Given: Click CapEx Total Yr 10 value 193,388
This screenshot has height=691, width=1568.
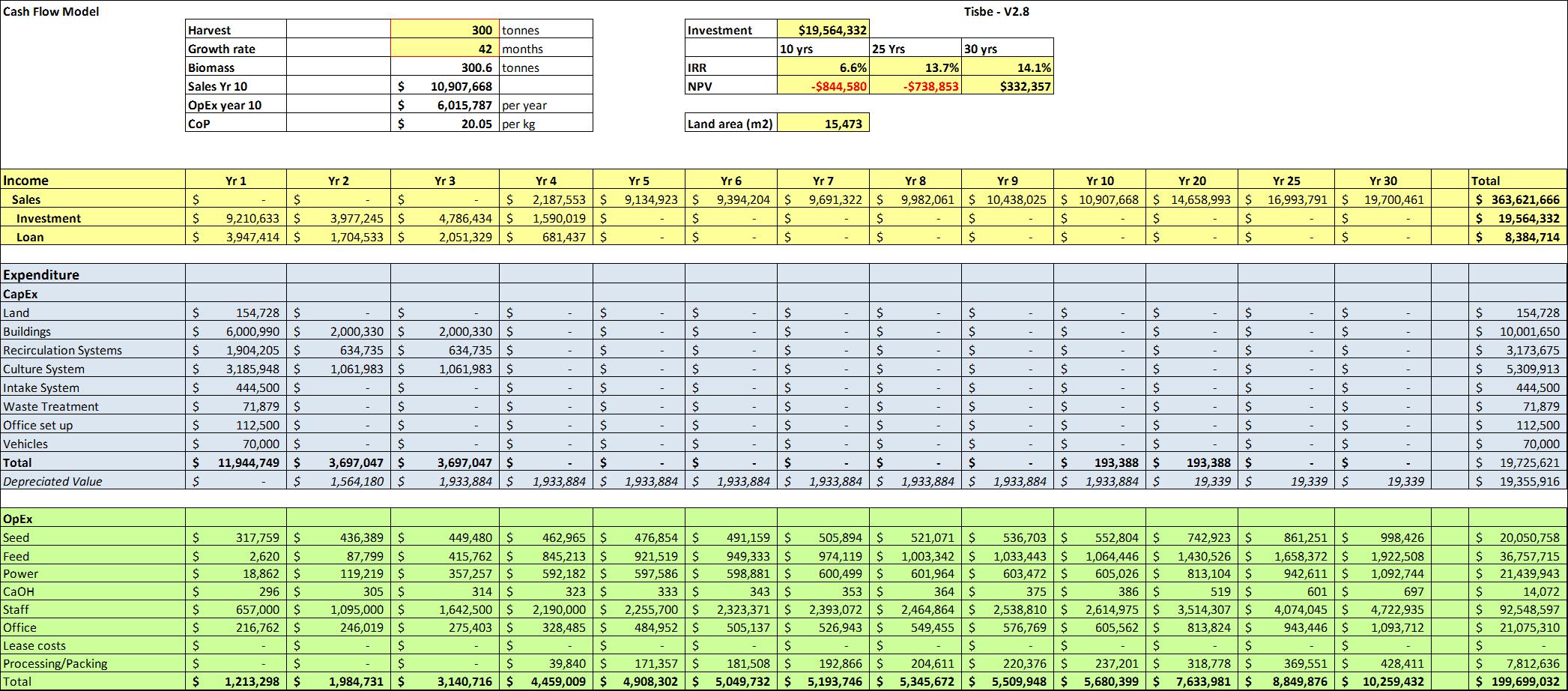Looking at the screenshot, I should point(1100,462).
